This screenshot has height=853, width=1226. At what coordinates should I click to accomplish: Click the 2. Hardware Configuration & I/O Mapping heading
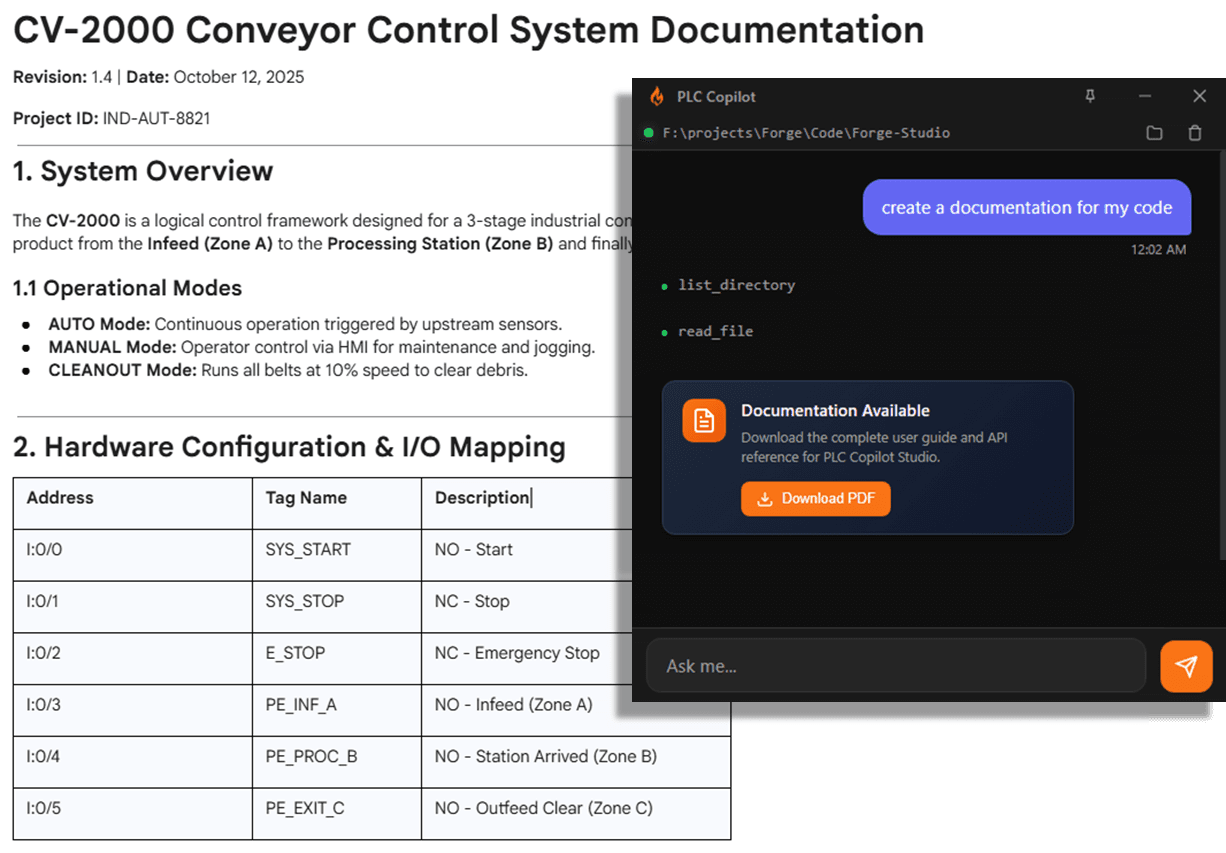[x=289, y=448]
